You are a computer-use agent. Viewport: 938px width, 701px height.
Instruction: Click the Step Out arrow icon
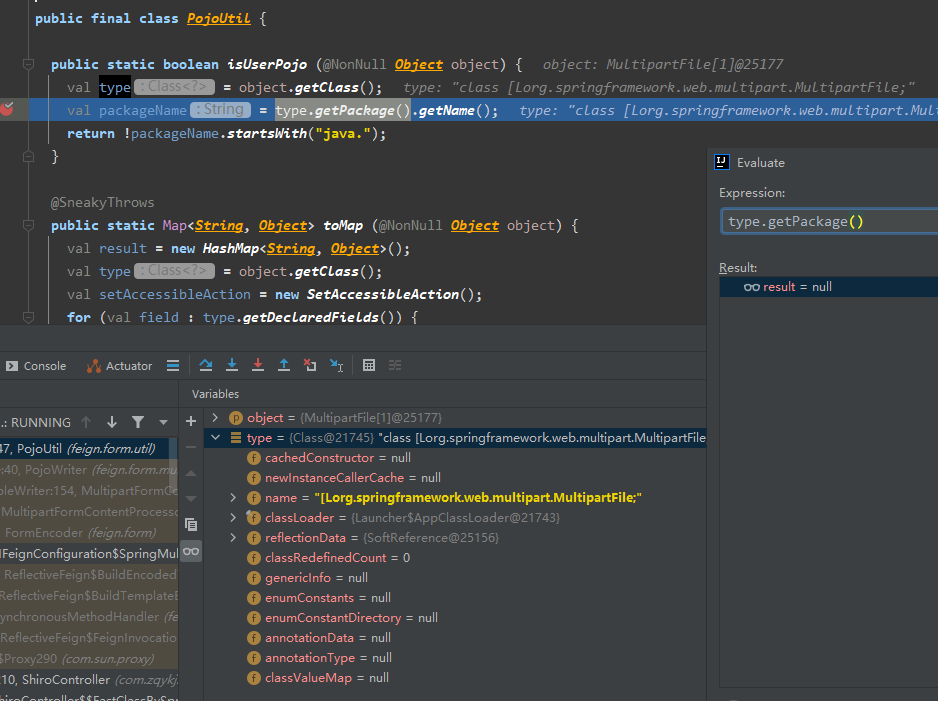pos(284,366)
